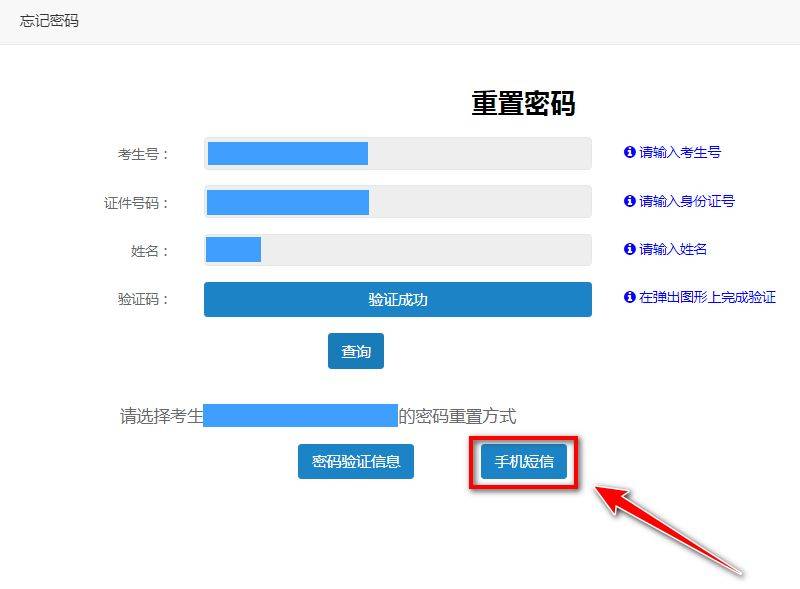Viewport: 800px width, 589px height.
Task: Choose 密码验证信息 reset method
Action: [x=356, y=461]
